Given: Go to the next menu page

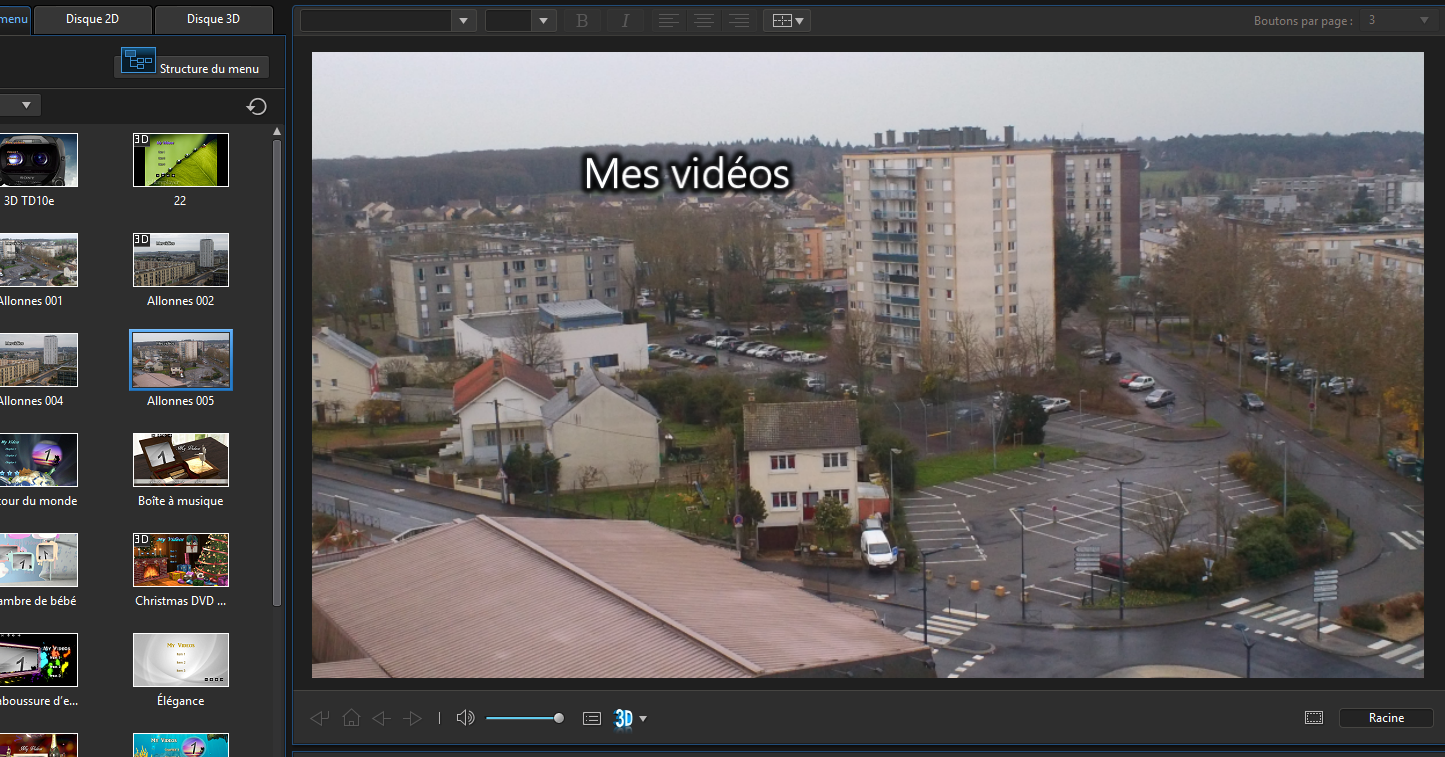Looking at the screenshot, I should point(412,718).
